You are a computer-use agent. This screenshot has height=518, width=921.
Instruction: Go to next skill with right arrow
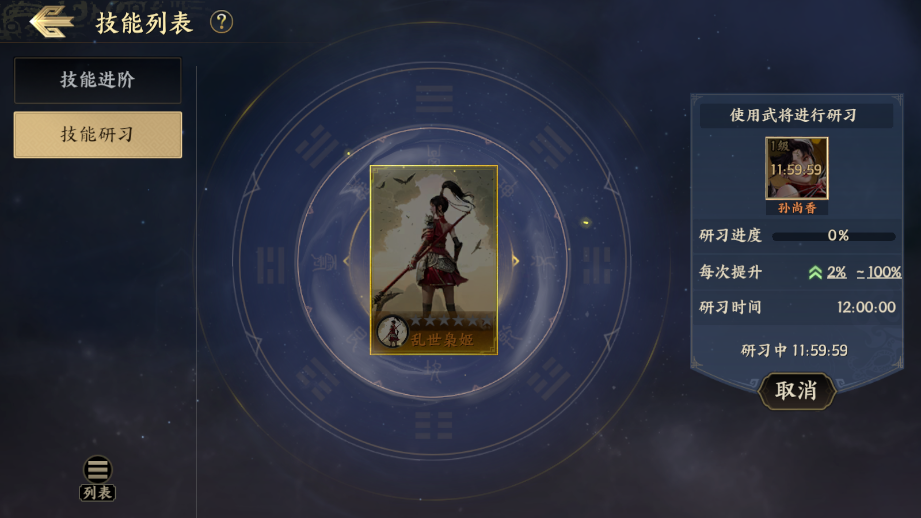[x=515, y=261]
